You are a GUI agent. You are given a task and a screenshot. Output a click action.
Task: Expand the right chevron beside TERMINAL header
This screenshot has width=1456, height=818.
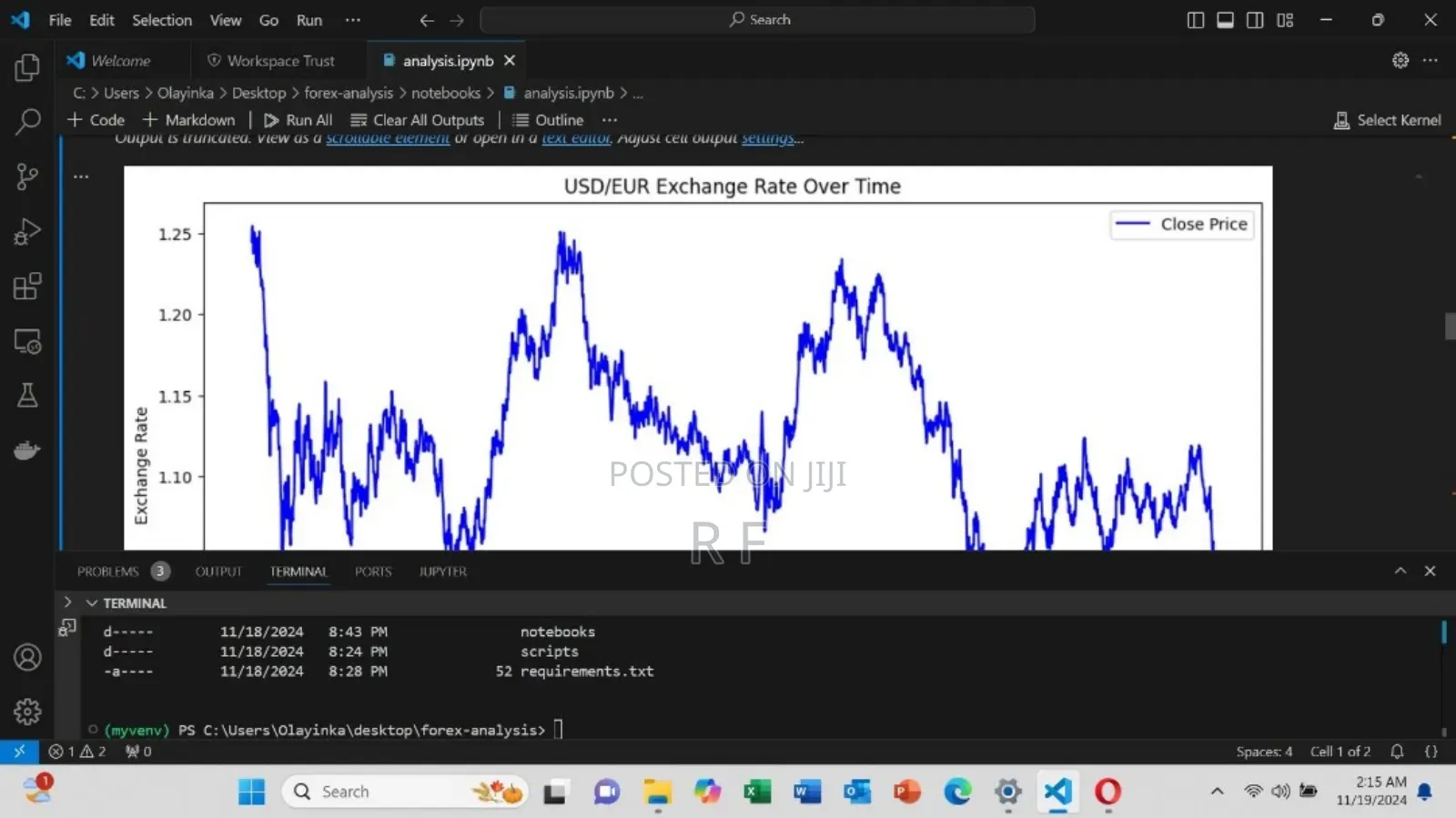(x=67, y=602)
